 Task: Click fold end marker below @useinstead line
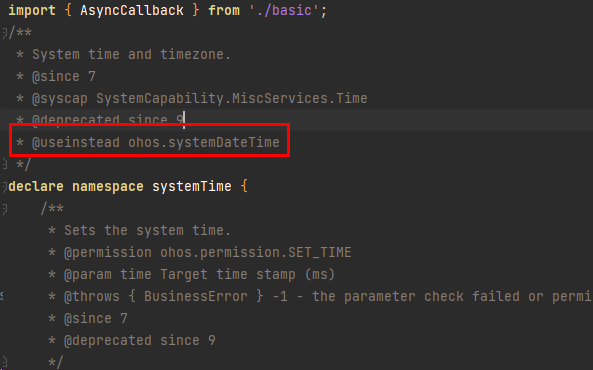[x=4, y=165]
